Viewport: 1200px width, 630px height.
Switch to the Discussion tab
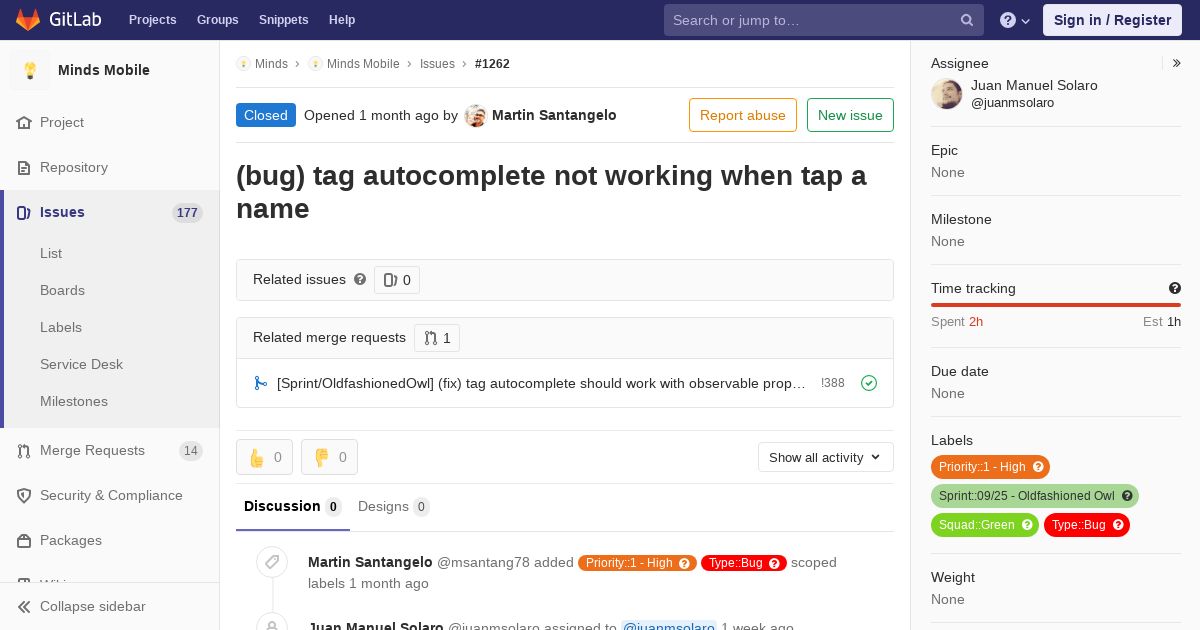[x=293, y=507]
